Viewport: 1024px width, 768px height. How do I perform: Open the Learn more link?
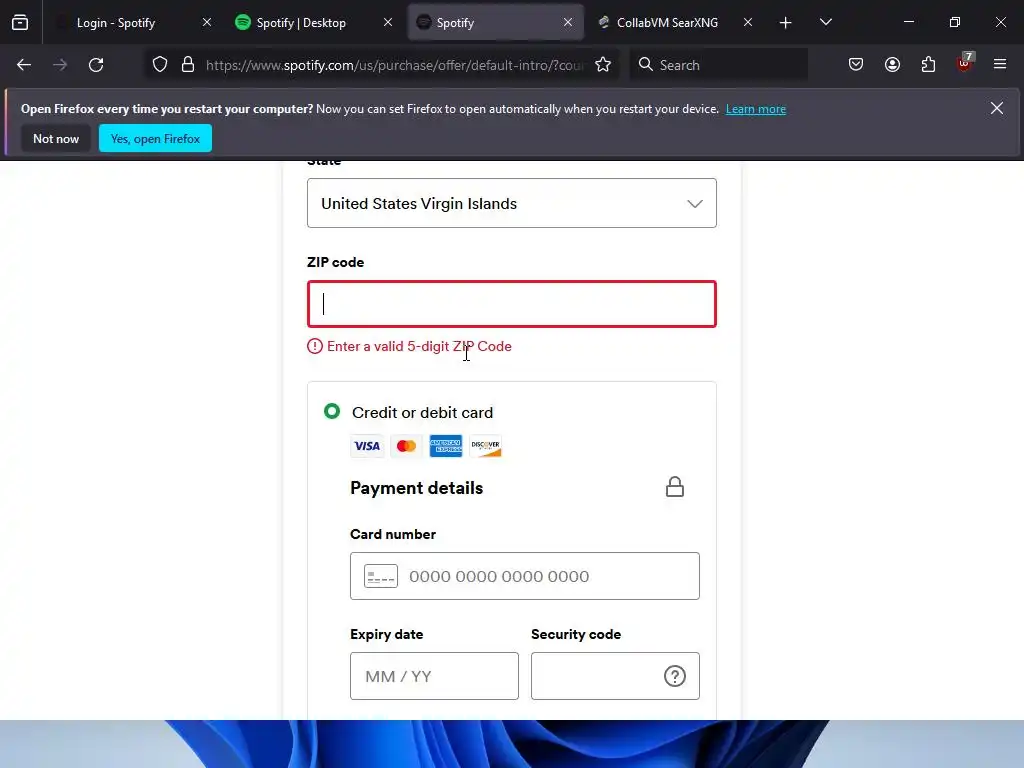pyautogui.click(x=756, y=109)
